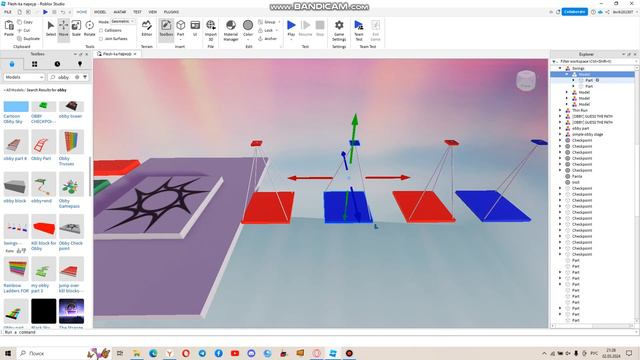Click the Collaborate button
640x360 pixels.
(575, 12)
